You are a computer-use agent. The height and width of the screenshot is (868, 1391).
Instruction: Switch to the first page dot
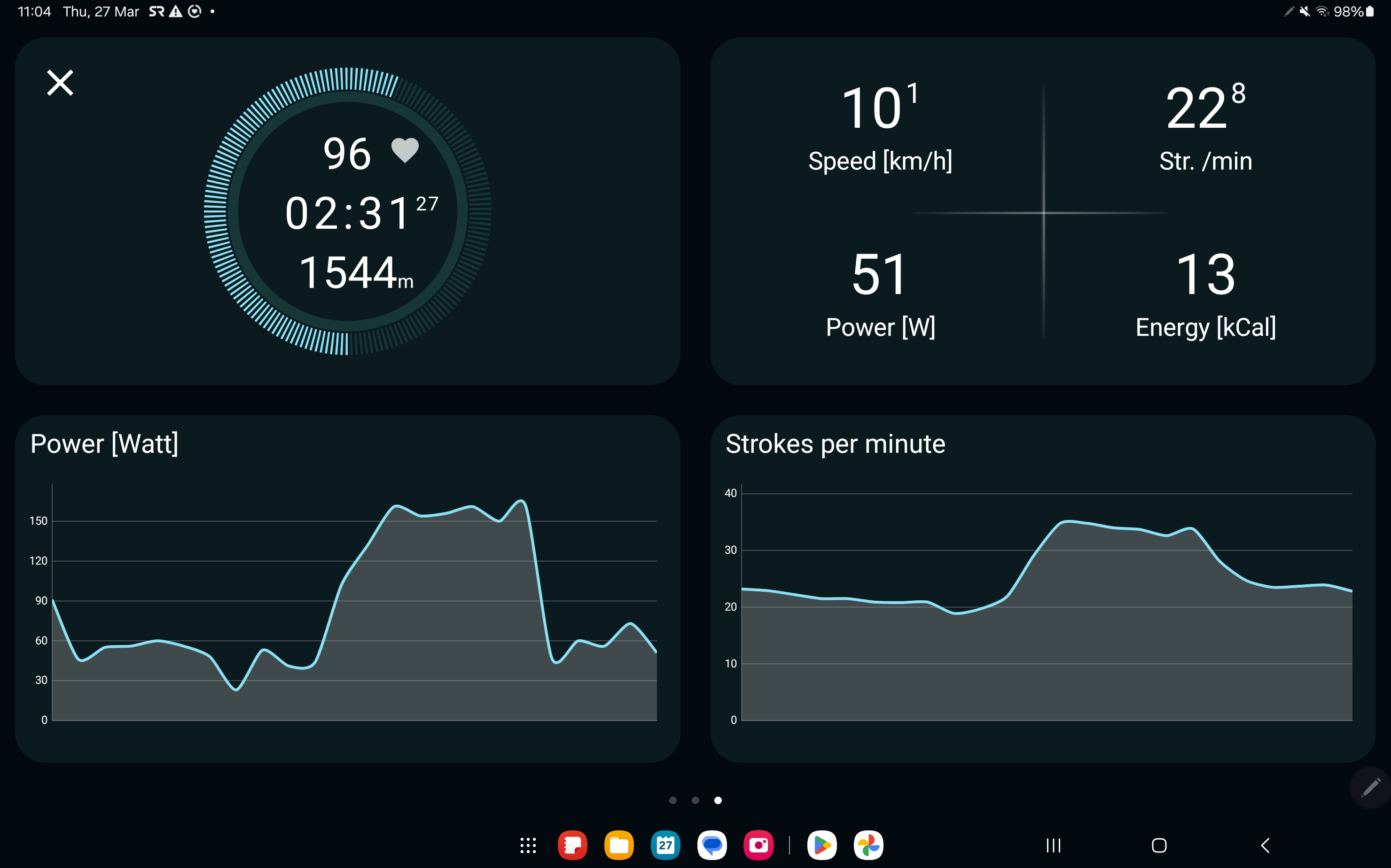pos(672,800)
